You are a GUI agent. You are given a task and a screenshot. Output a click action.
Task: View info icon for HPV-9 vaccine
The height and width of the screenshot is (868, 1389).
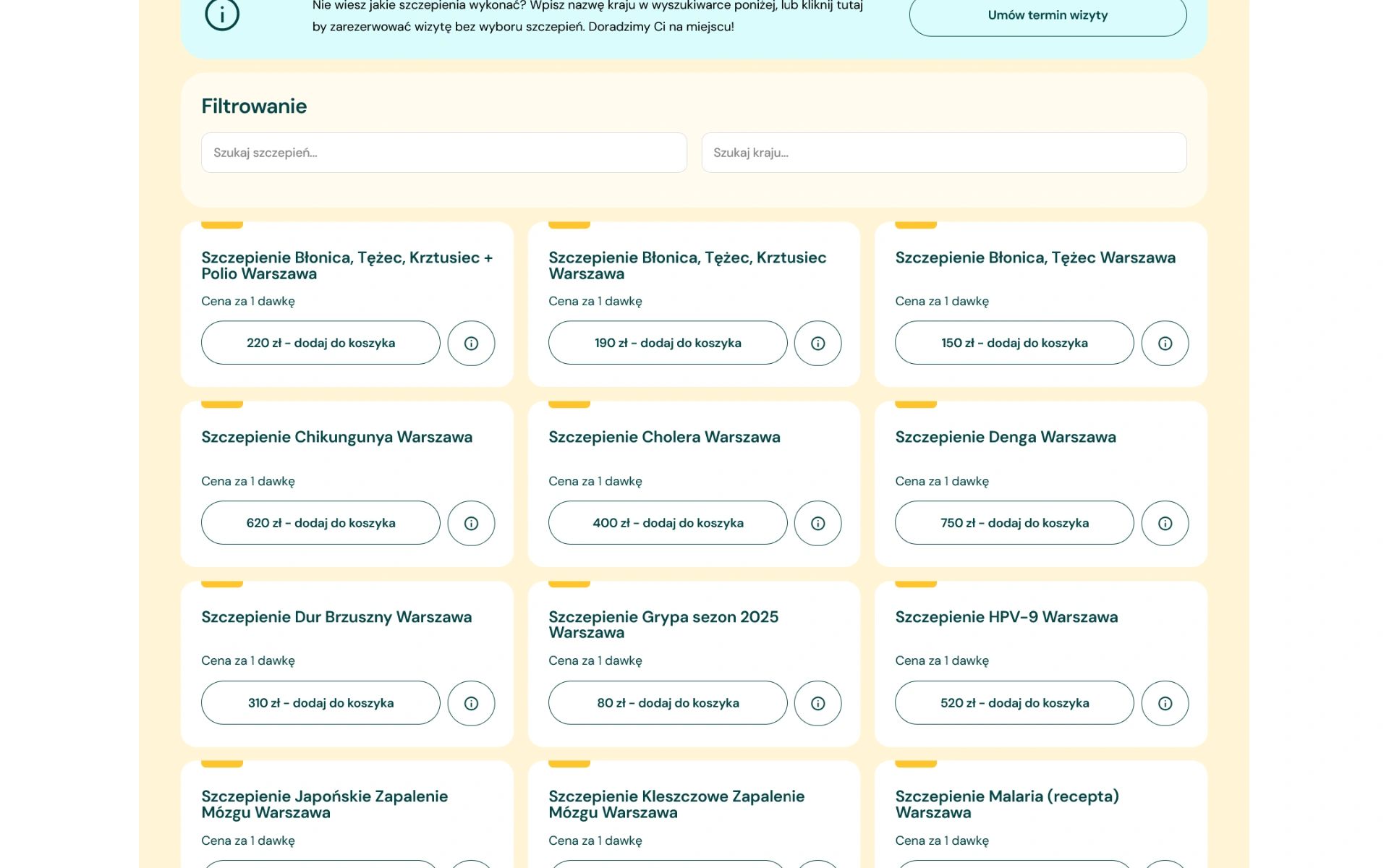coord(1165,703)
